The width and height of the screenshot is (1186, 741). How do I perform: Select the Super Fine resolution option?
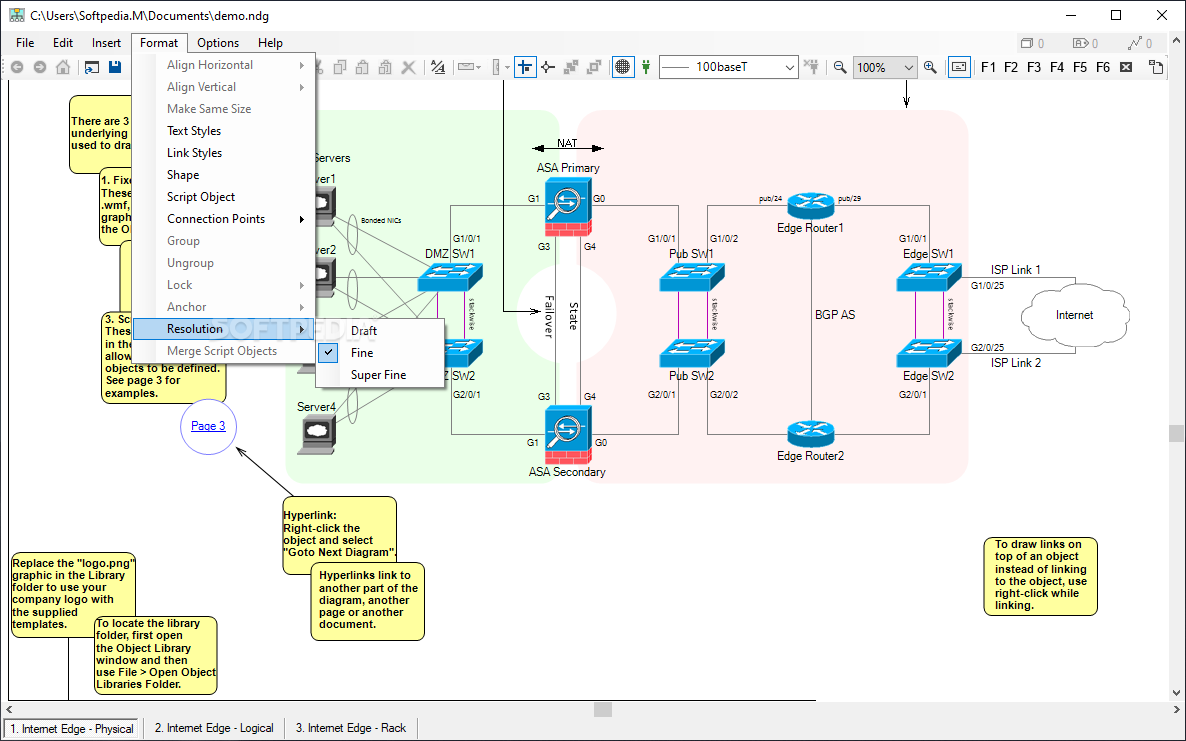click(x=379, y=374)
